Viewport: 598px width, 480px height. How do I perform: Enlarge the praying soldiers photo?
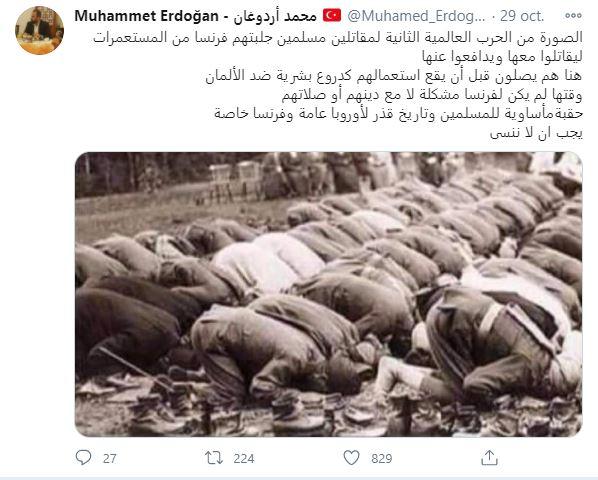point(329,294)
